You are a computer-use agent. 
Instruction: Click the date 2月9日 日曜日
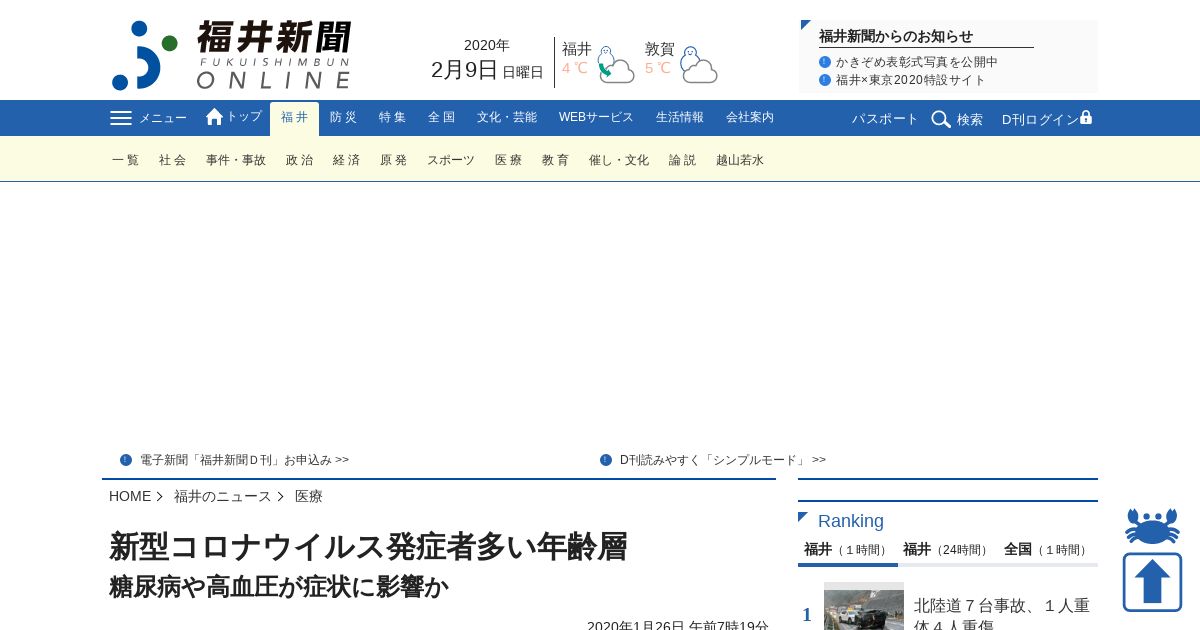coord(487,70)
